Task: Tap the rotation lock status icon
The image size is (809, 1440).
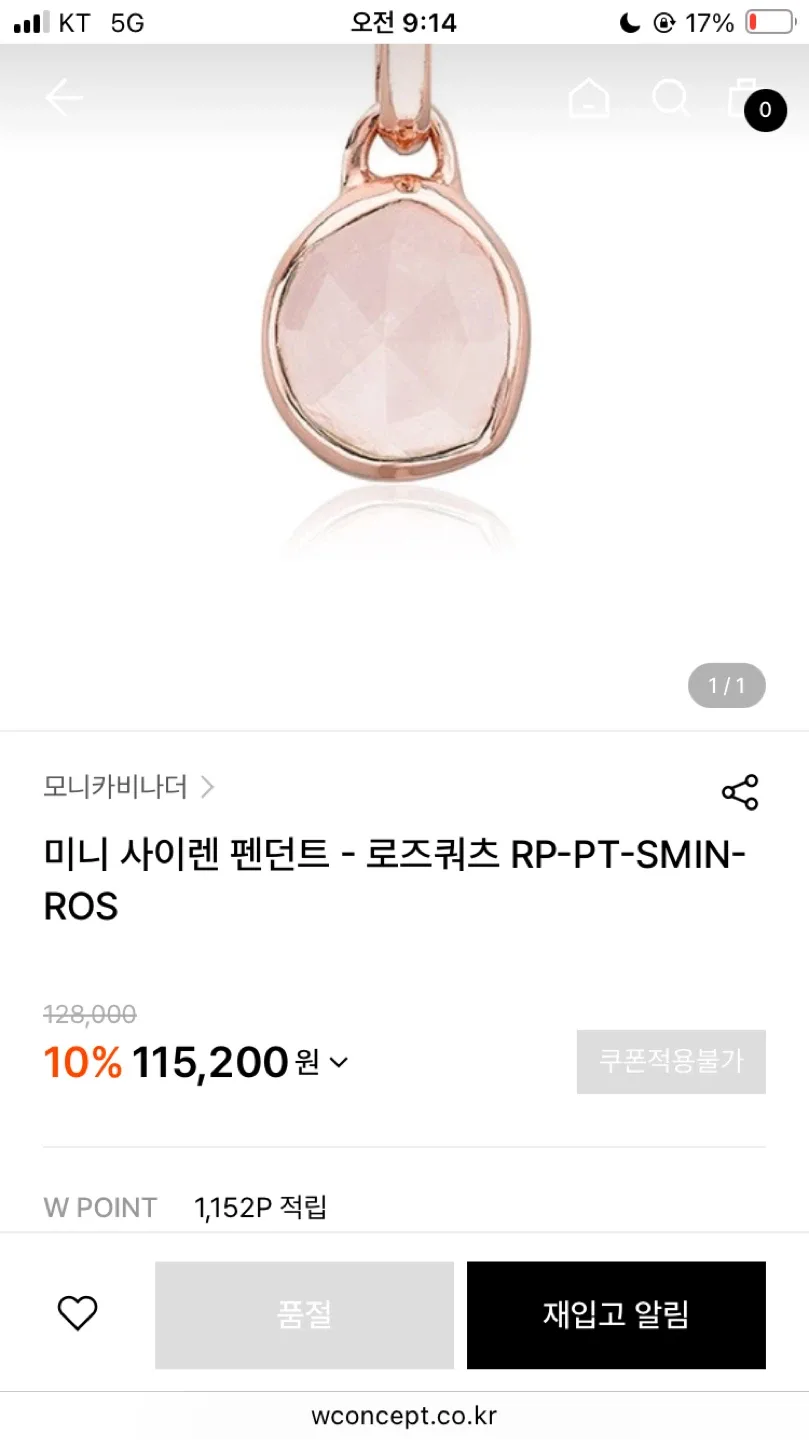Action: 664,22
